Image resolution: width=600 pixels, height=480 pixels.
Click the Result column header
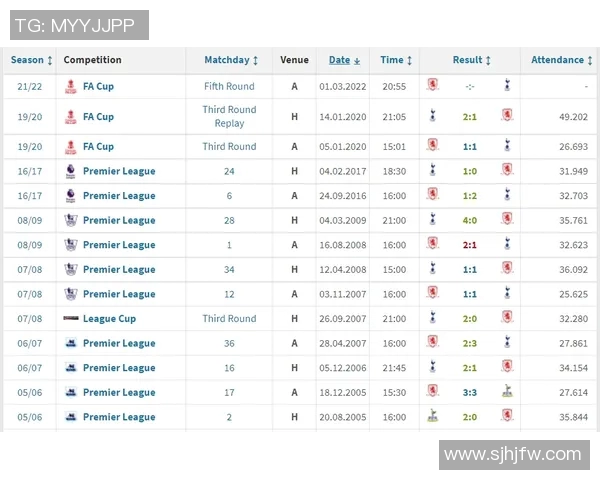pos(467,60)
